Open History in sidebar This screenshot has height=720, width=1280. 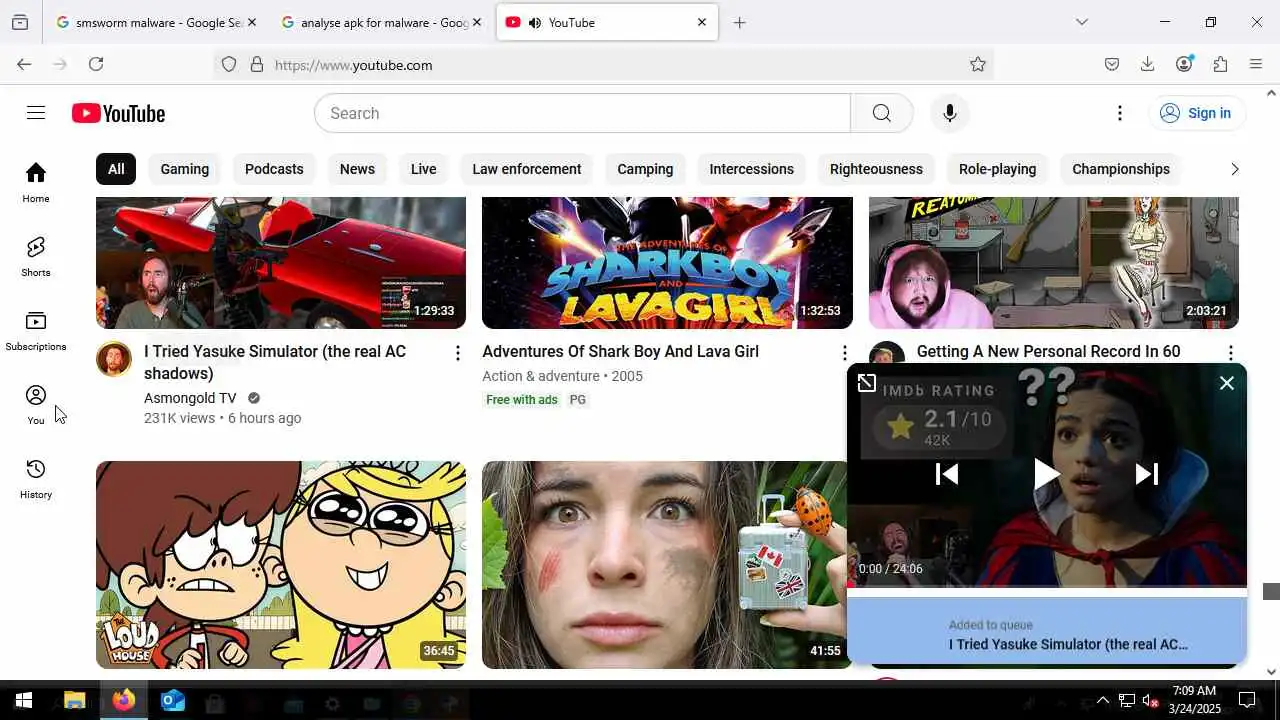tap(36, 478)
